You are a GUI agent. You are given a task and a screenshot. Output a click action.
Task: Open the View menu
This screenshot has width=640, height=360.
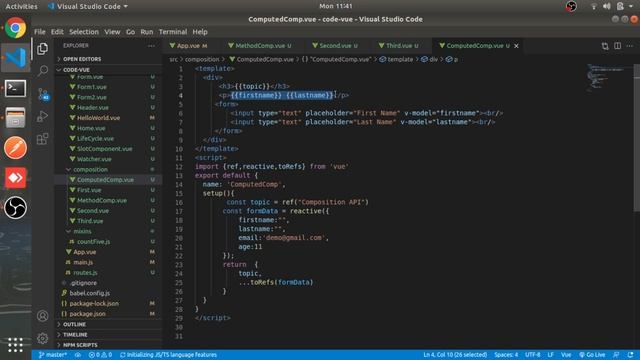pyautogui.click(x=112, y=32)
